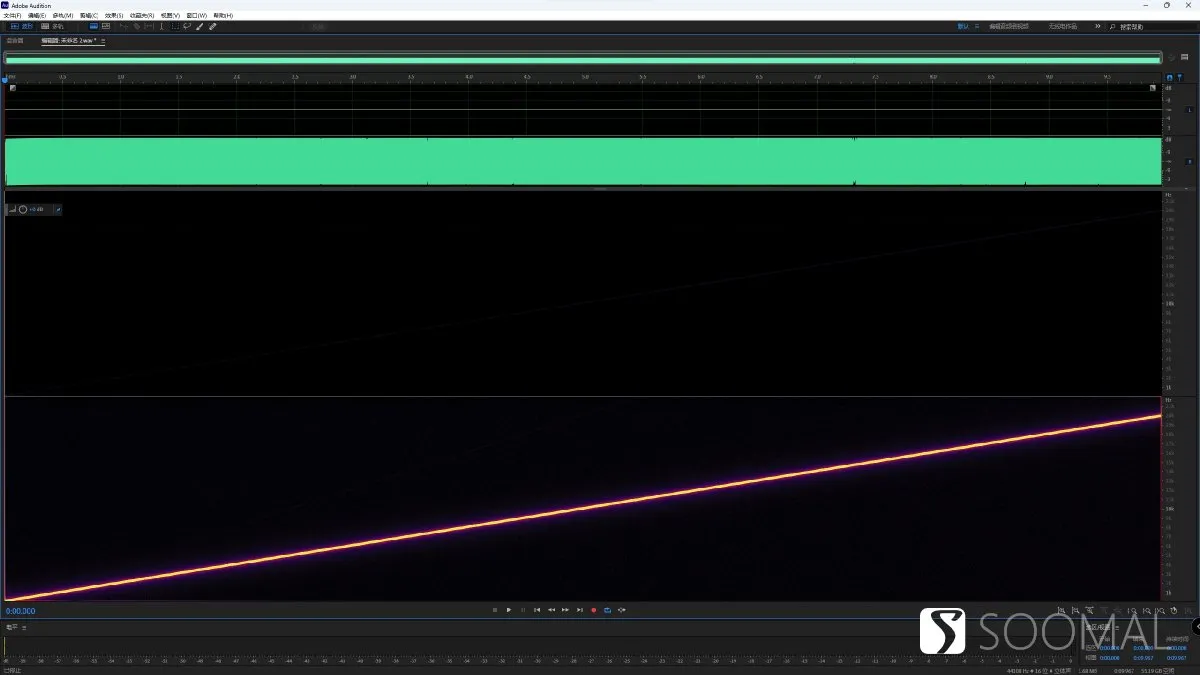This screenshot has height=675, width=1200.
Task: Toggle loop playback
Action: click(607, 610)
